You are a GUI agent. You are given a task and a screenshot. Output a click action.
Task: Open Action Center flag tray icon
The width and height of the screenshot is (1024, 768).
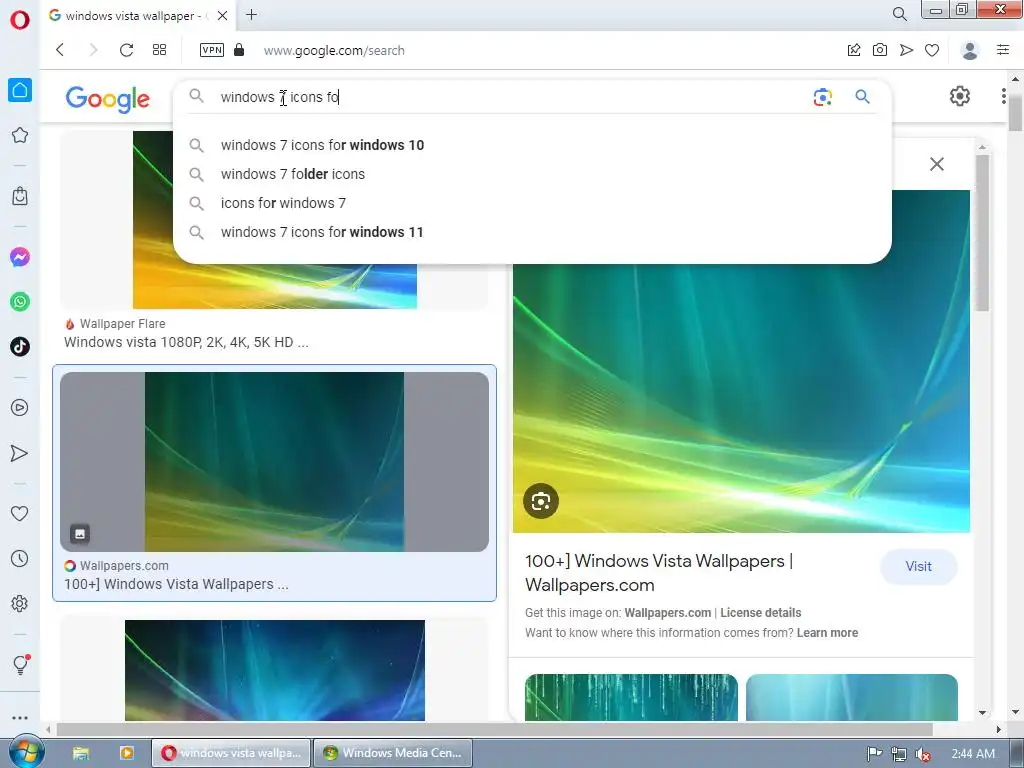(874, 754)
